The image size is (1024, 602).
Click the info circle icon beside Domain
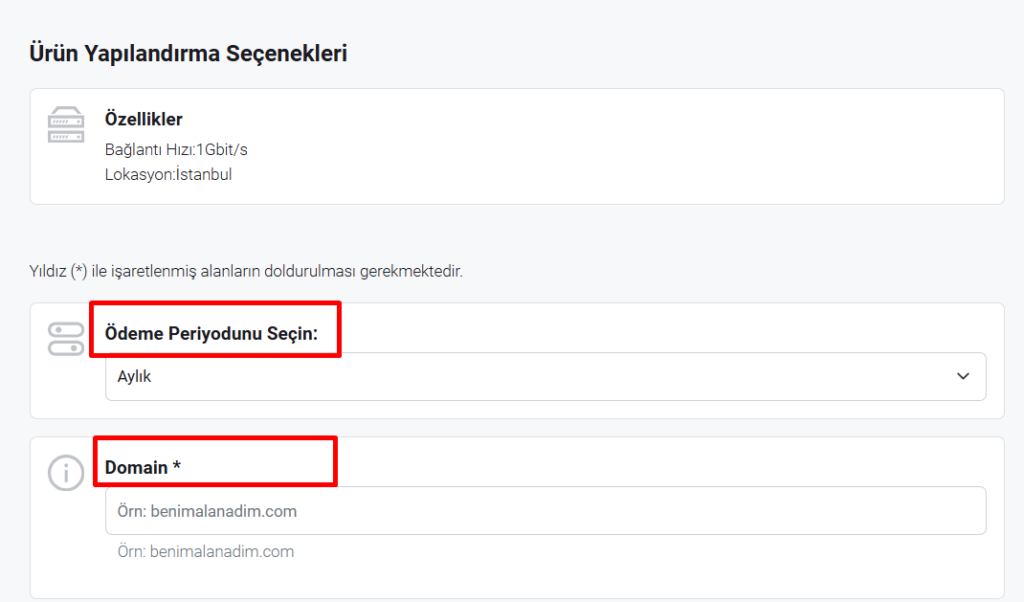coord(66,473)
